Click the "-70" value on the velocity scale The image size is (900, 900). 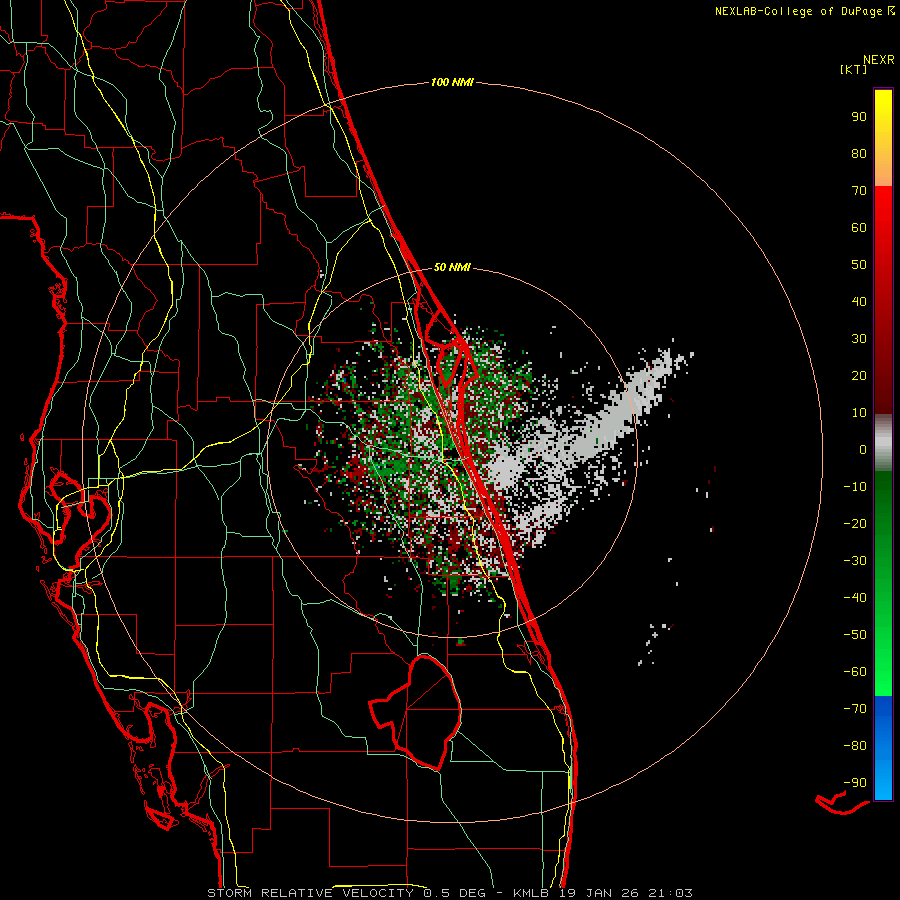pyautogui.click(x=855, y=709)
